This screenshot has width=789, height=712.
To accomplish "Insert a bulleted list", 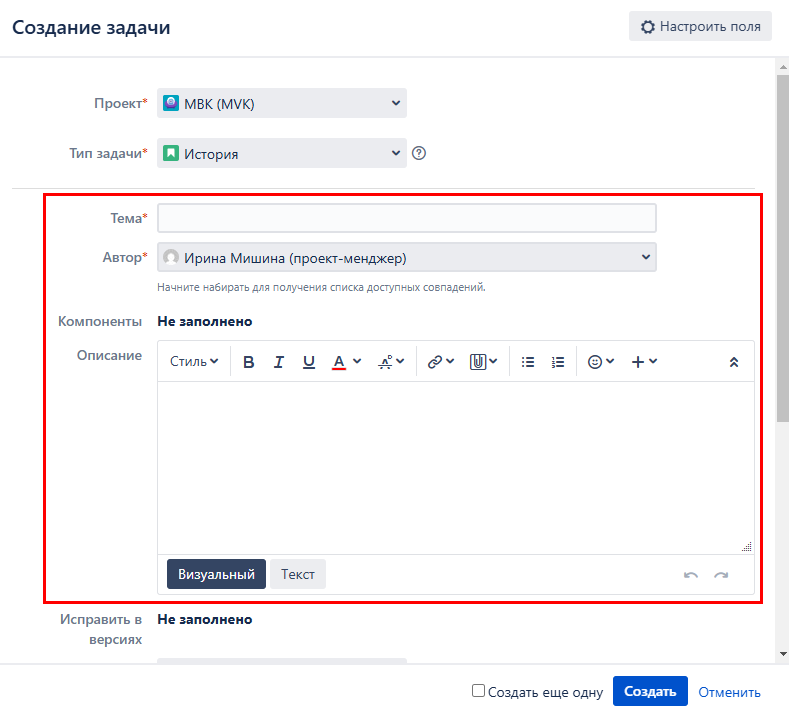I will tap(528, 362).
